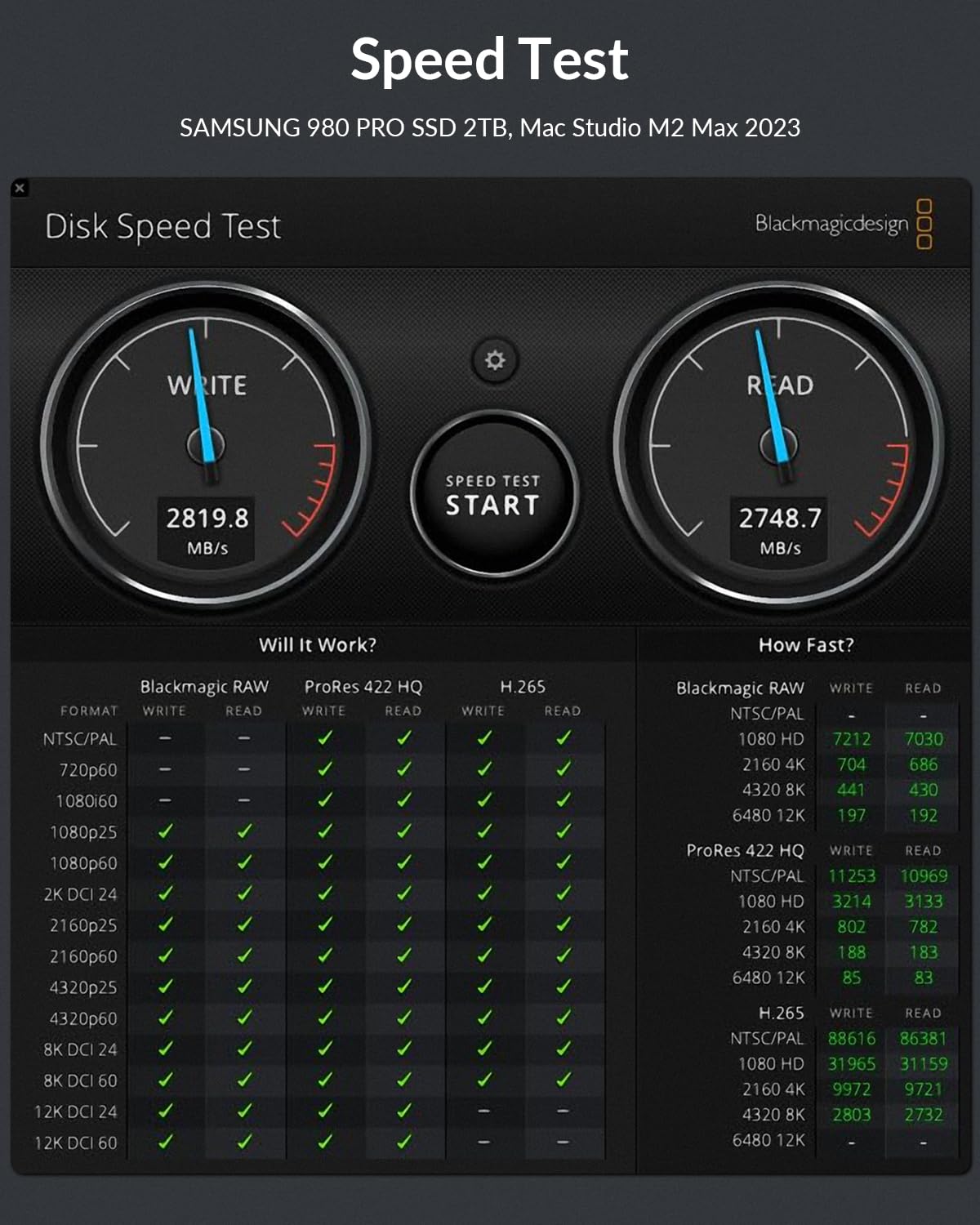
Task: Click the Disk Speed Test title text
Action: [x=163, y=226]
